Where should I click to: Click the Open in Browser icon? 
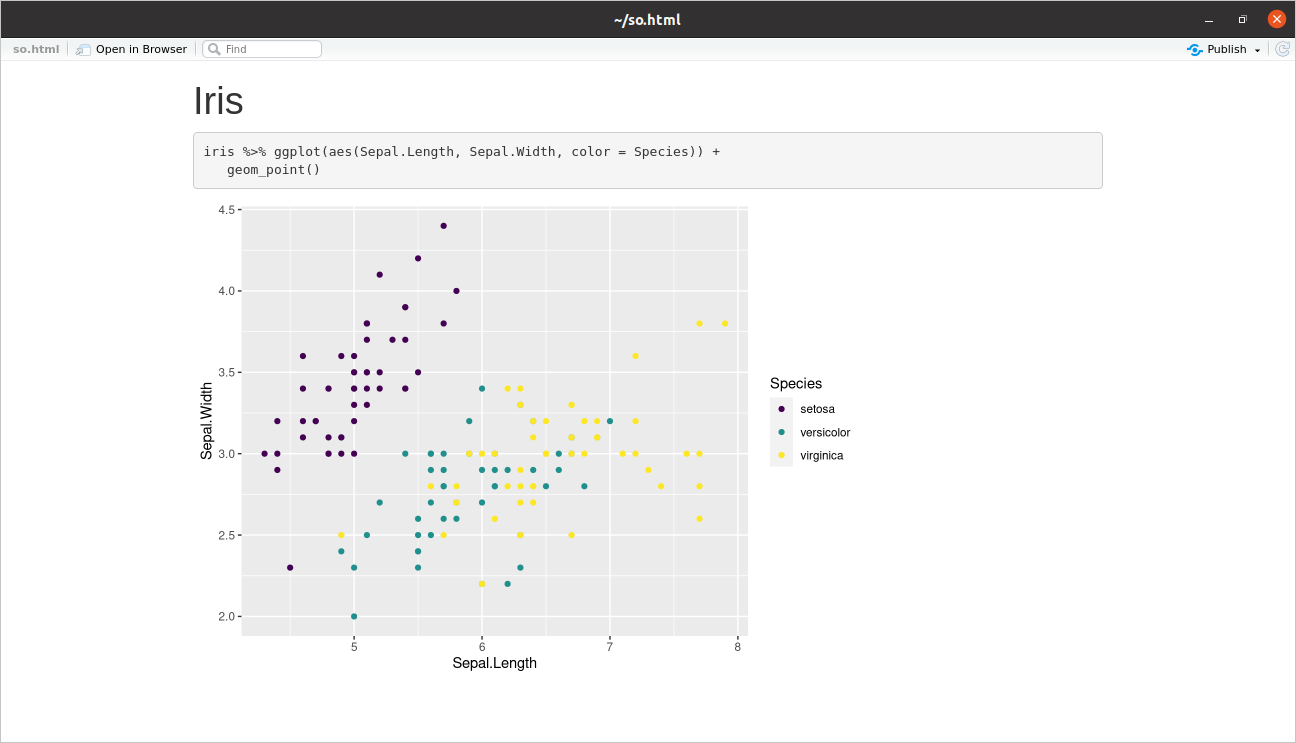[82, 48]
